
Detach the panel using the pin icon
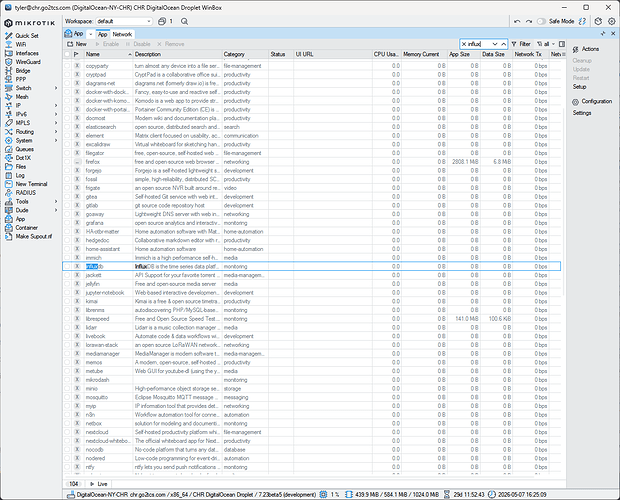[x=603, y=34]
